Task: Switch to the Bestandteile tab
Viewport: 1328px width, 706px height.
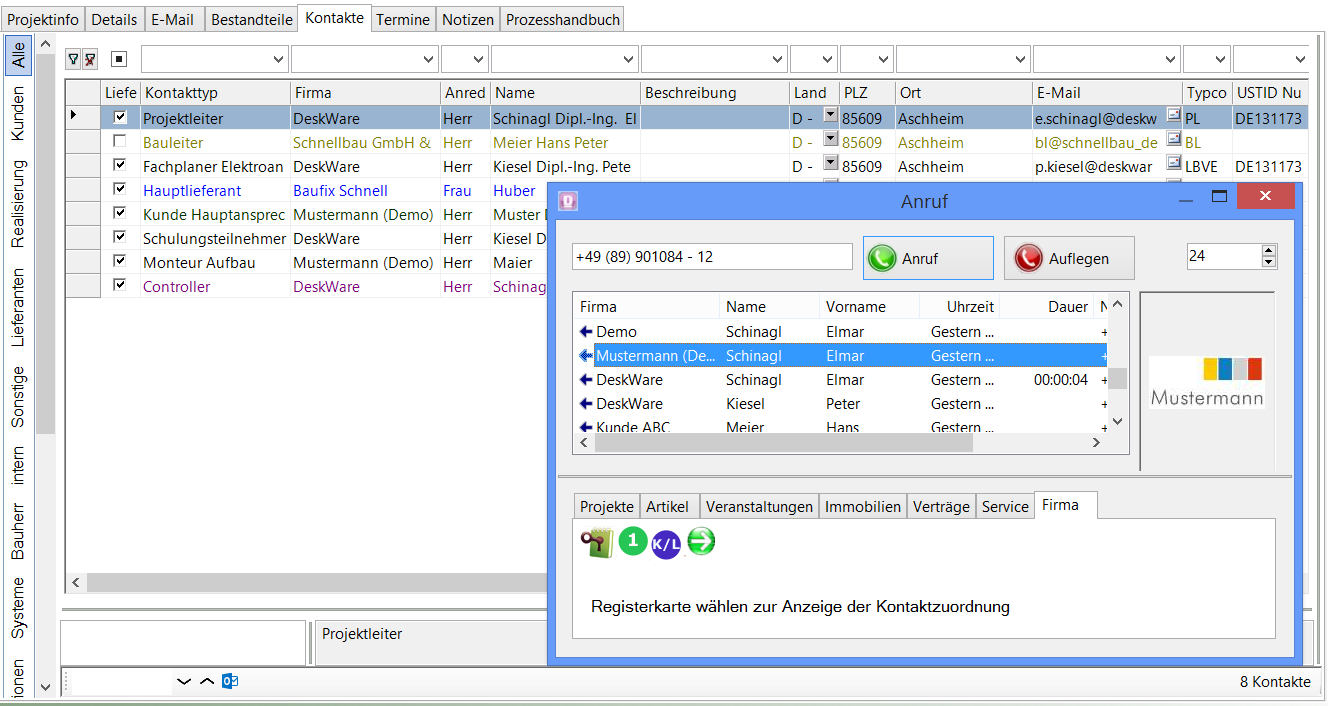Action: [x=252, y=19]
